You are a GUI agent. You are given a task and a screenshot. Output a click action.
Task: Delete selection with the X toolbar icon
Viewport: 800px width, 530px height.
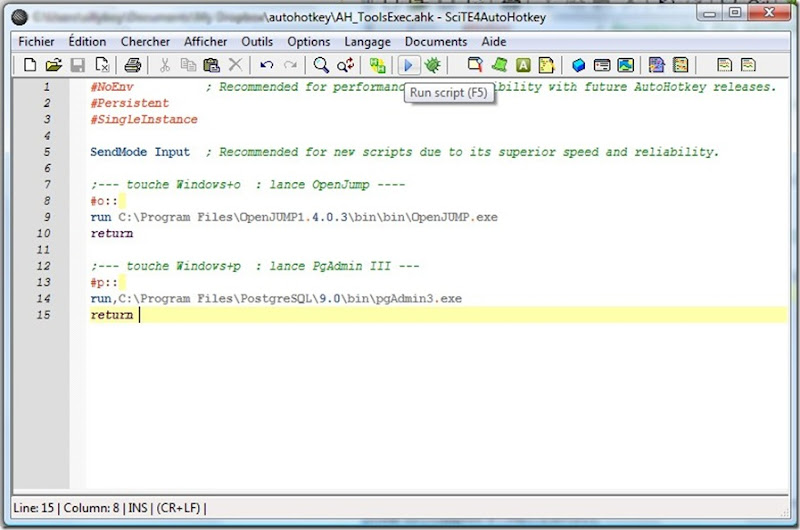pos(235,65)
